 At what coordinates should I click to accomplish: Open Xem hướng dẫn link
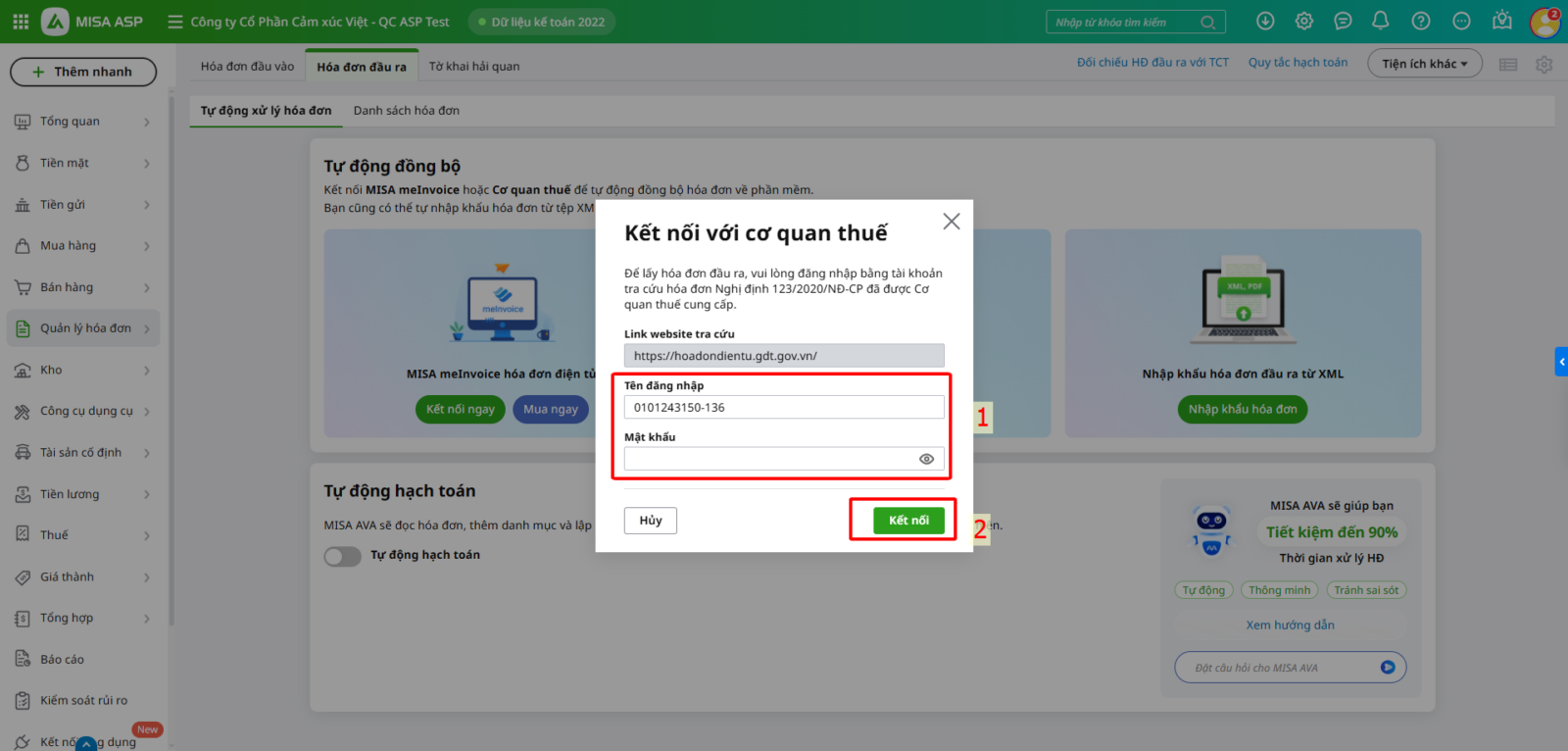click(1291, 626)
